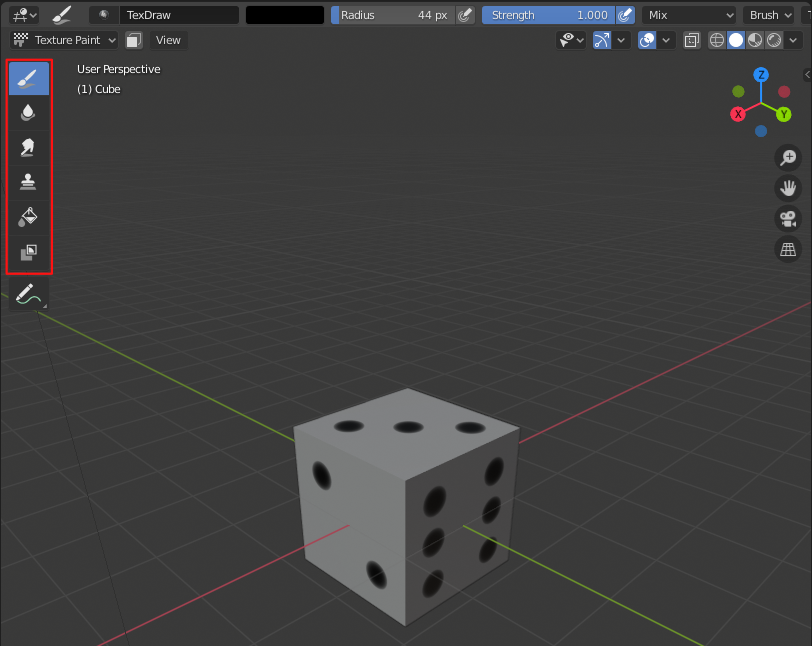Open the Texture Paint mode dropdown
The image size is (812, 646).
[x=65, y=40]
